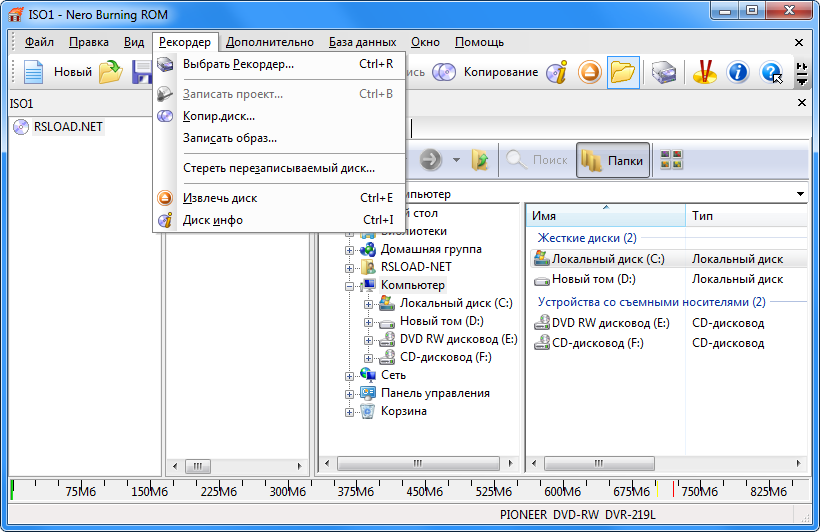This screenshot has height=532, width=820.
Task: Open the address bar dropdown arrow
Action: point(800,194)
